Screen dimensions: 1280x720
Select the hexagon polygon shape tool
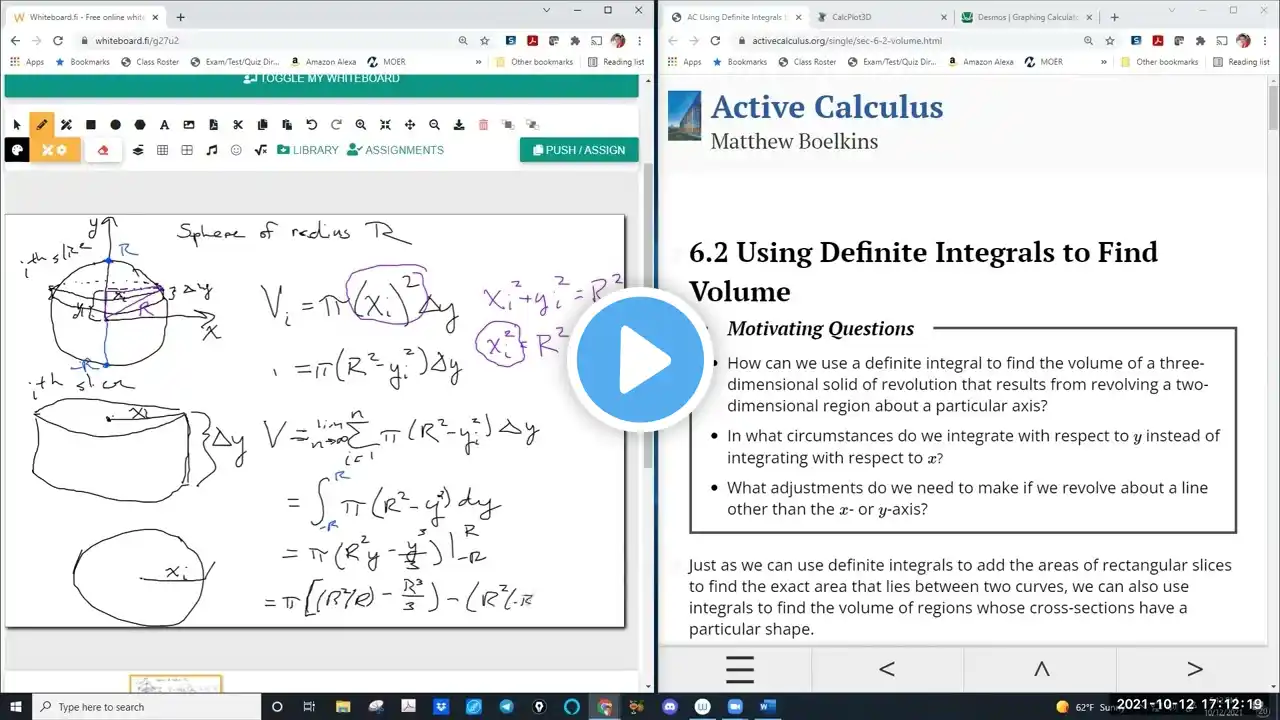(x=140, y=125)
